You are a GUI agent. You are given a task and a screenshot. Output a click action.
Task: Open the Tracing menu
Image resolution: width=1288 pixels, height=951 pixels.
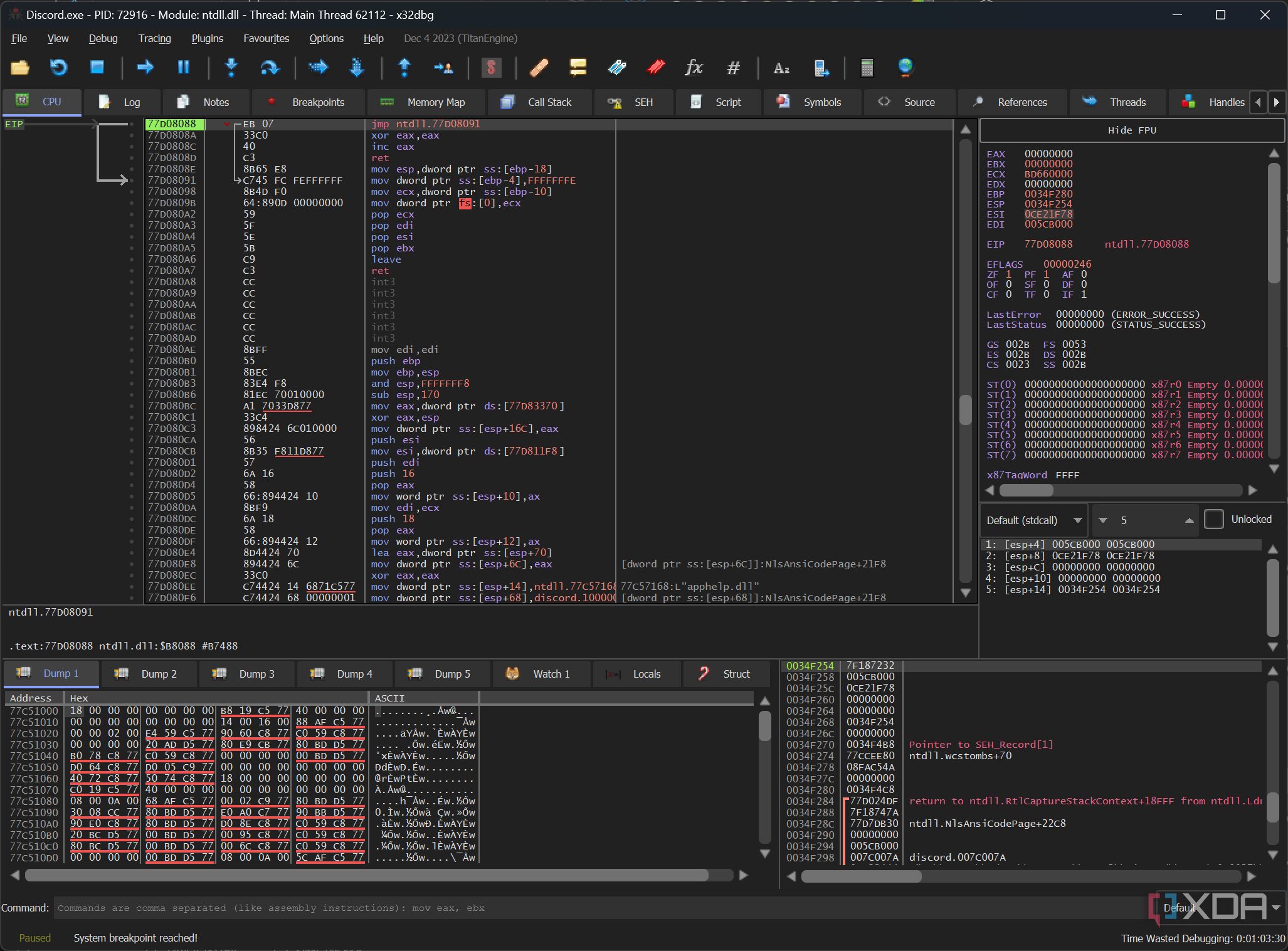tap(154, 38)
